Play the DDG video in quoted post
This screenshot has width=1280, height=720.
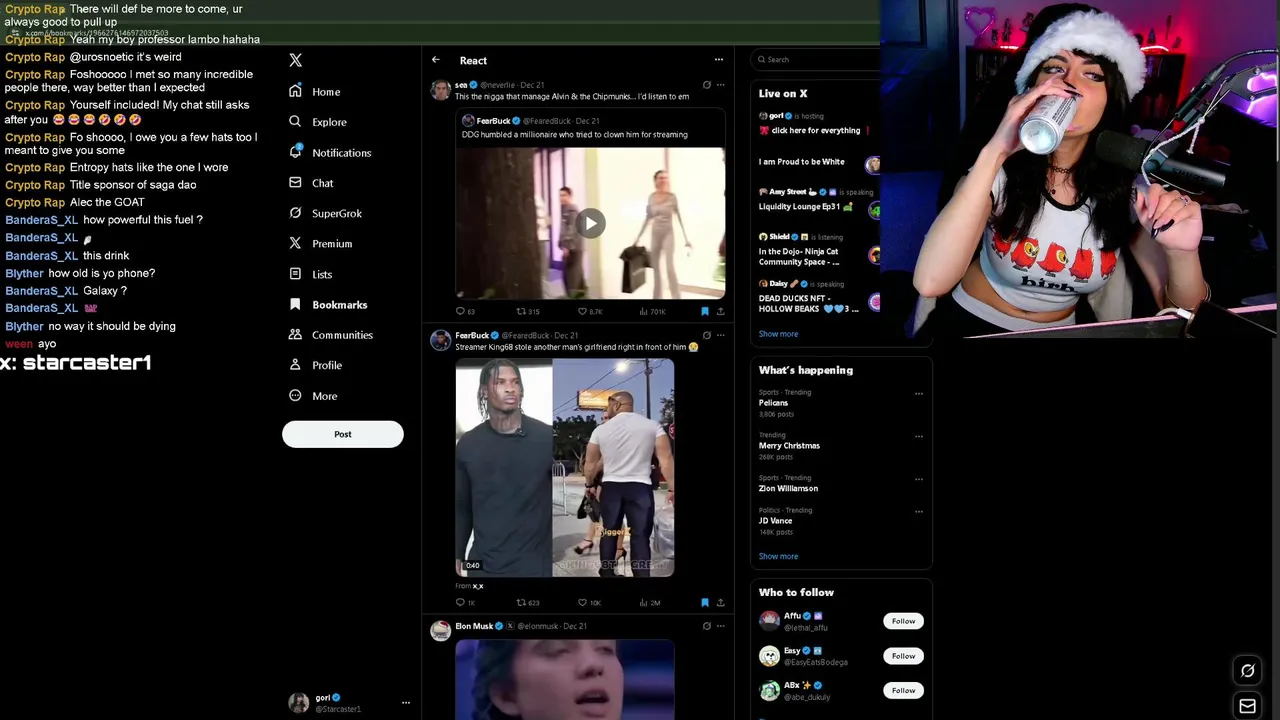click(590, 223)
